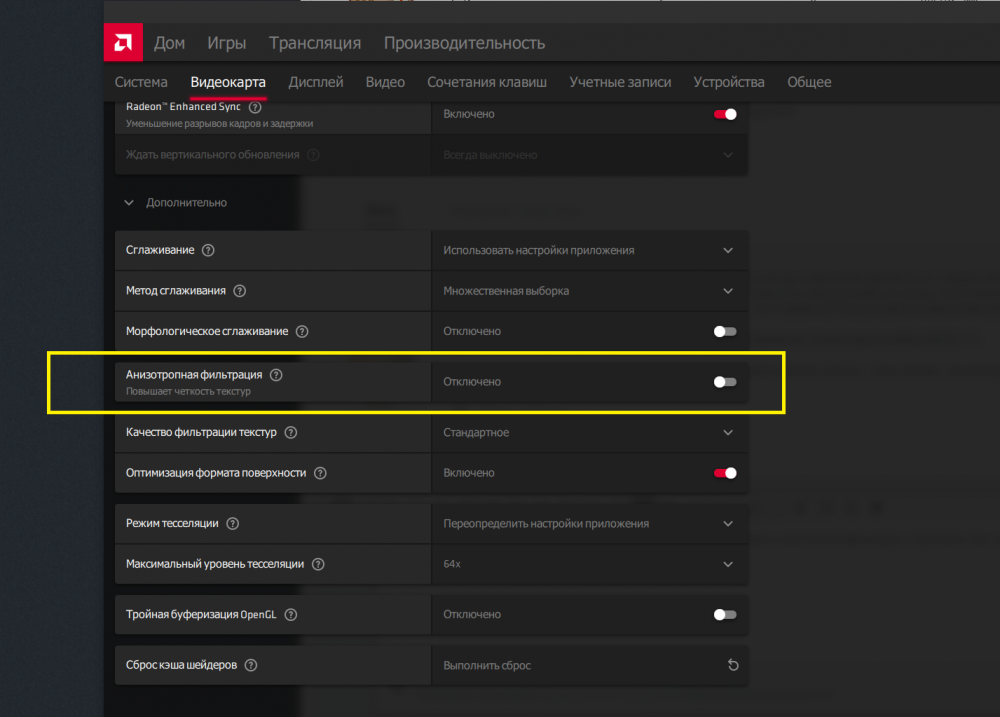
Task: Click help icon for Режим тесселяции
Action: point(232,524)
